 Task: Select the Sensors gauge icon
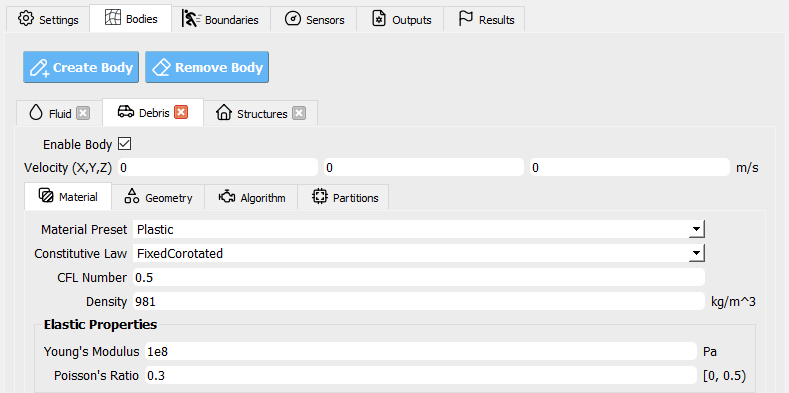[x=292, y=19]
